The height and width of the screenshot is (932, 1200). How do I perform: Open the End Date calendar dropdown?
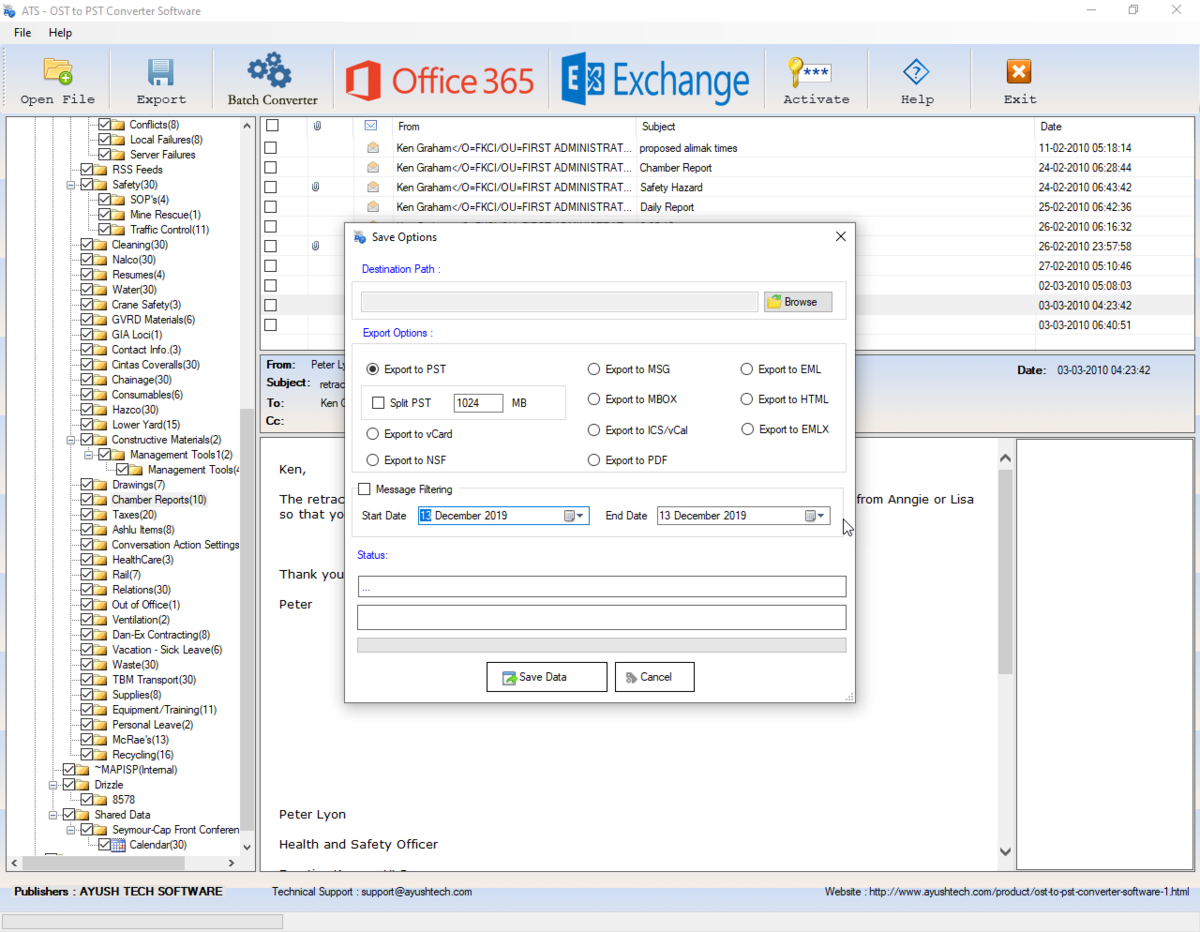(x=818, y=515)
